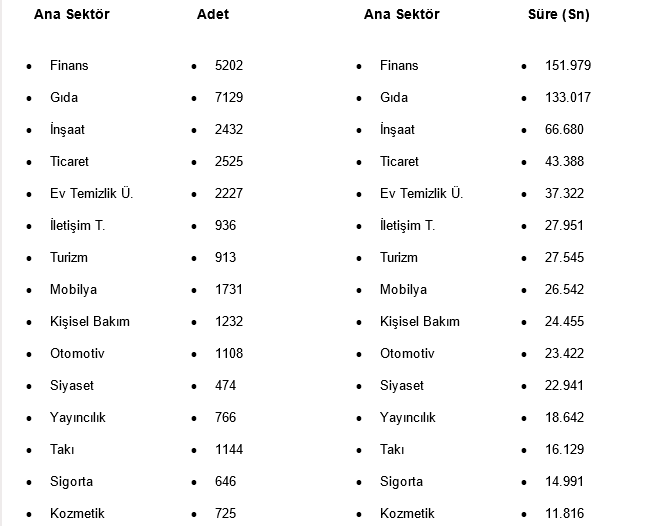The width and height of the screenshot is (661, 526).
Task: Select the İnşaat count 2432
Action: click(229, 130)
